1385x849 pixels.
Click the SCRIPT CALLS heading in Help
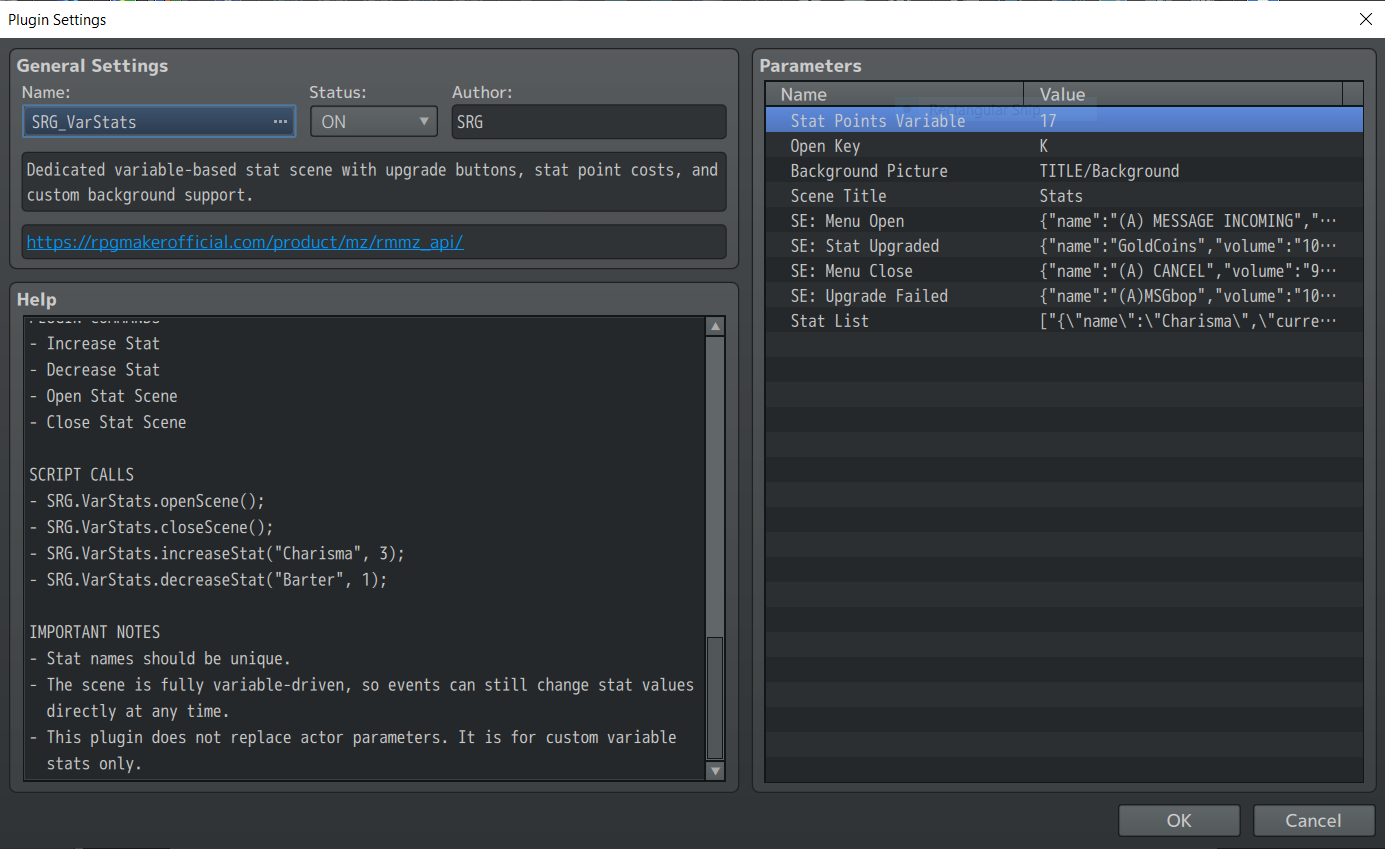(x=82, y=475)
